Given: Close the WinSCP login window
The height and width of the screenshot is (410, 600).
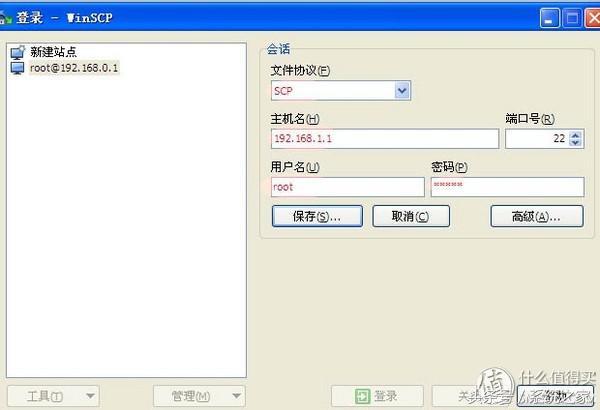Looking at the screenshot, I should pyautogui.click(x=593, y=18).
